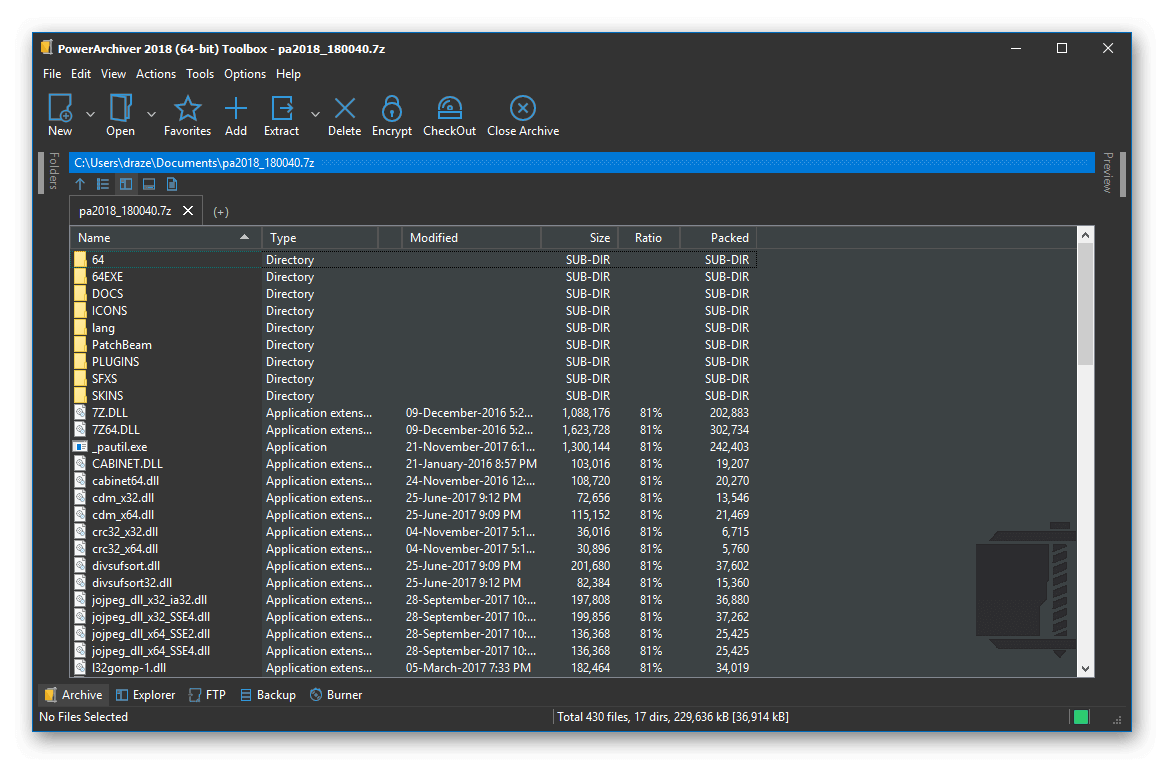Click the address path field

coord(582,163)
